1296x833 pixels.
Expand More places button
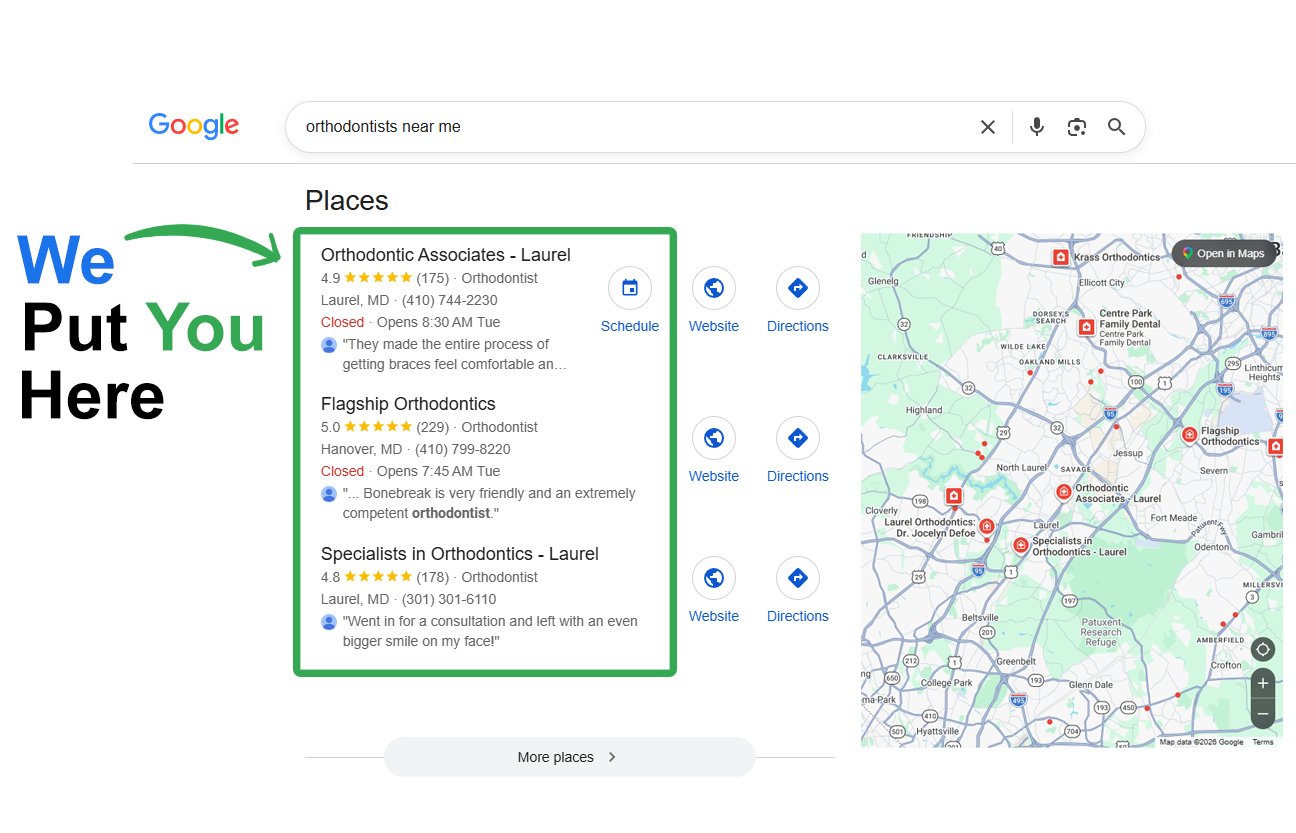click(x=569, y=757)
